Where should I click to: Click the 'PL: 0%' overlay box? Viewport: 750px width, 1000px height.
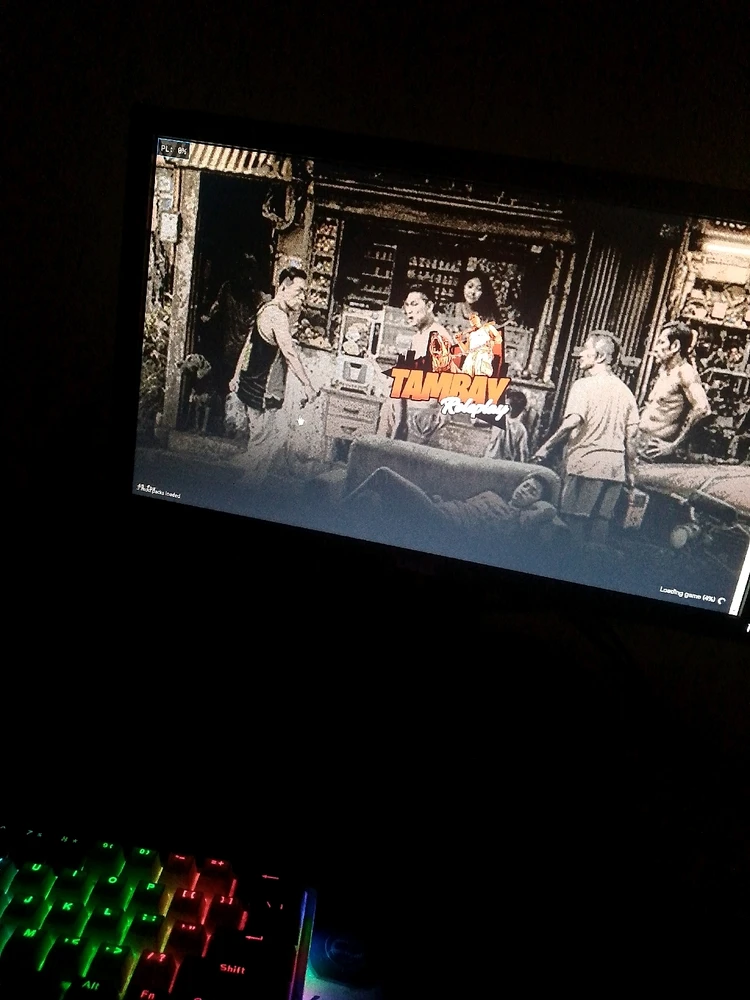click(174, 150)
